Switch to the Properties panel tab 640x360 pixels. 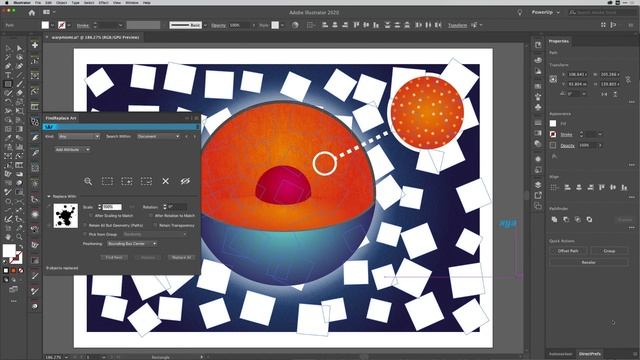pos(558,41)
